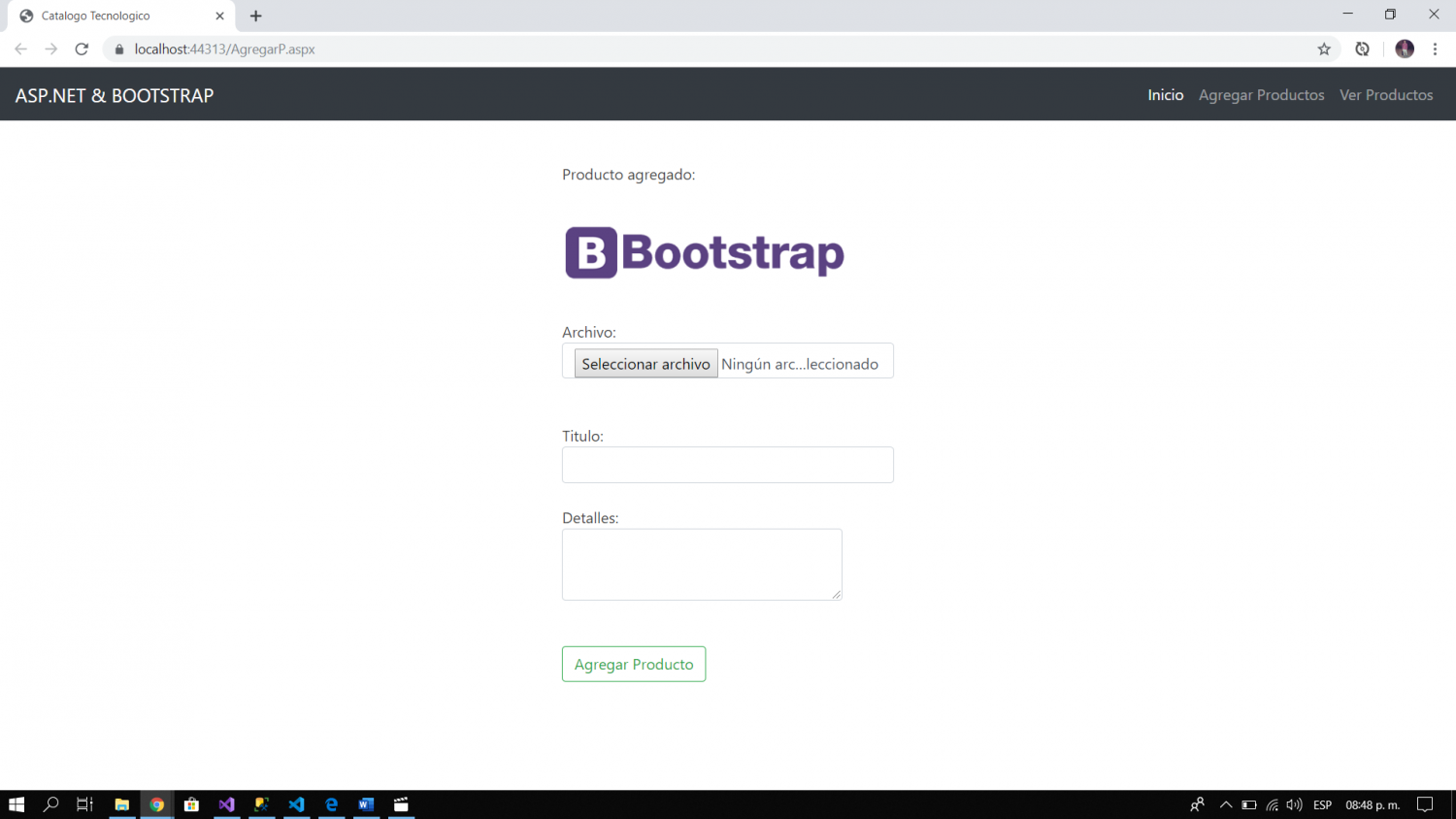
Task: Close the Catalogo Tecnologico tab
Action: 219,16
